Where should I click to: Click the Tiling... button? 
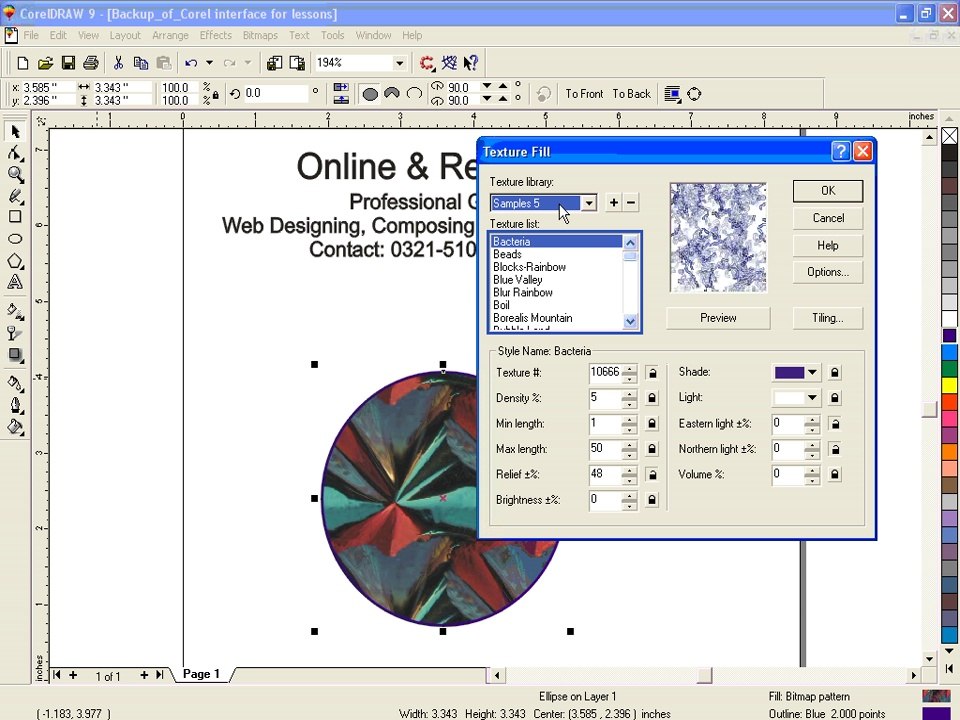point(828,318)
